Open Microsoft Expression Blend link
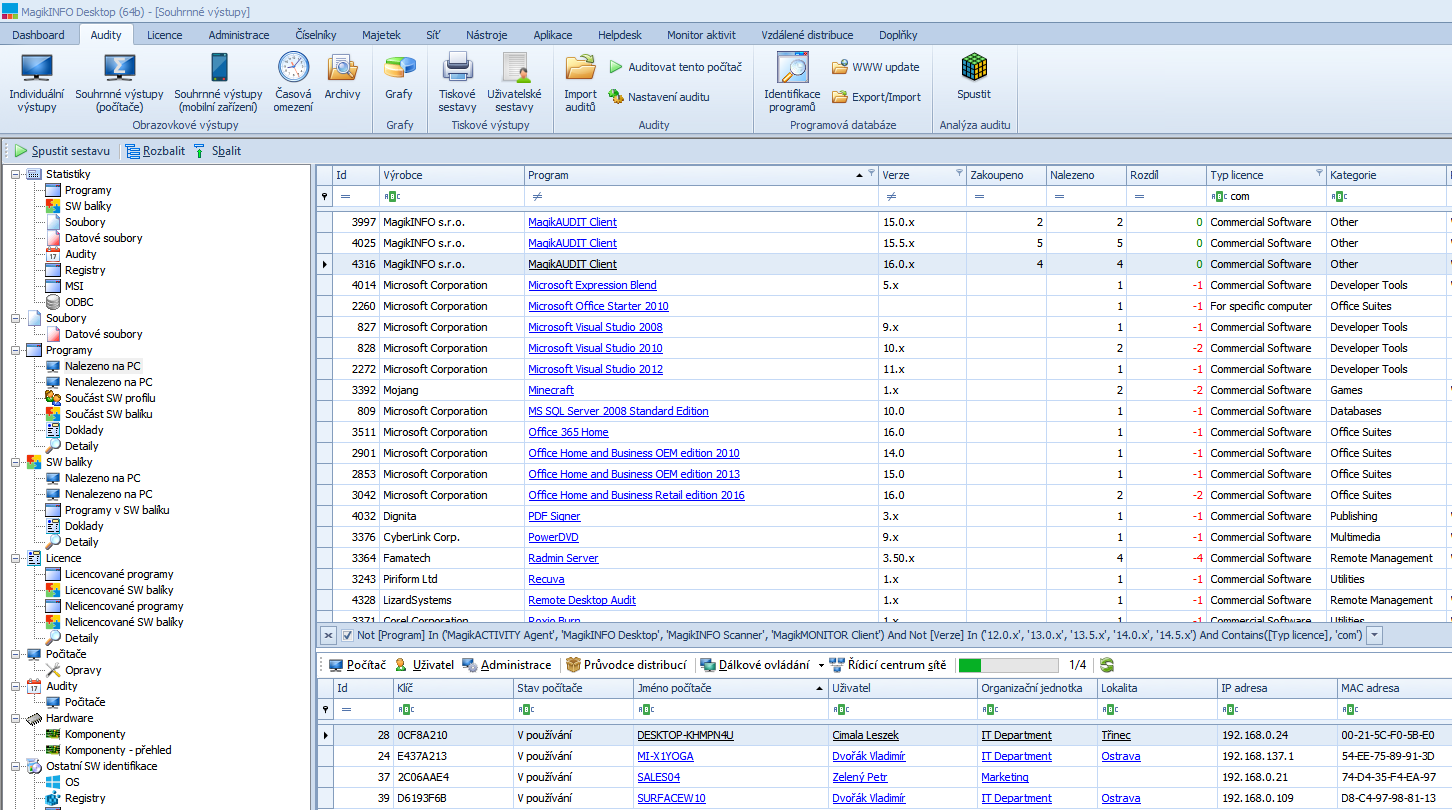Screen dimensions: 1452x810 click(592, 285)
